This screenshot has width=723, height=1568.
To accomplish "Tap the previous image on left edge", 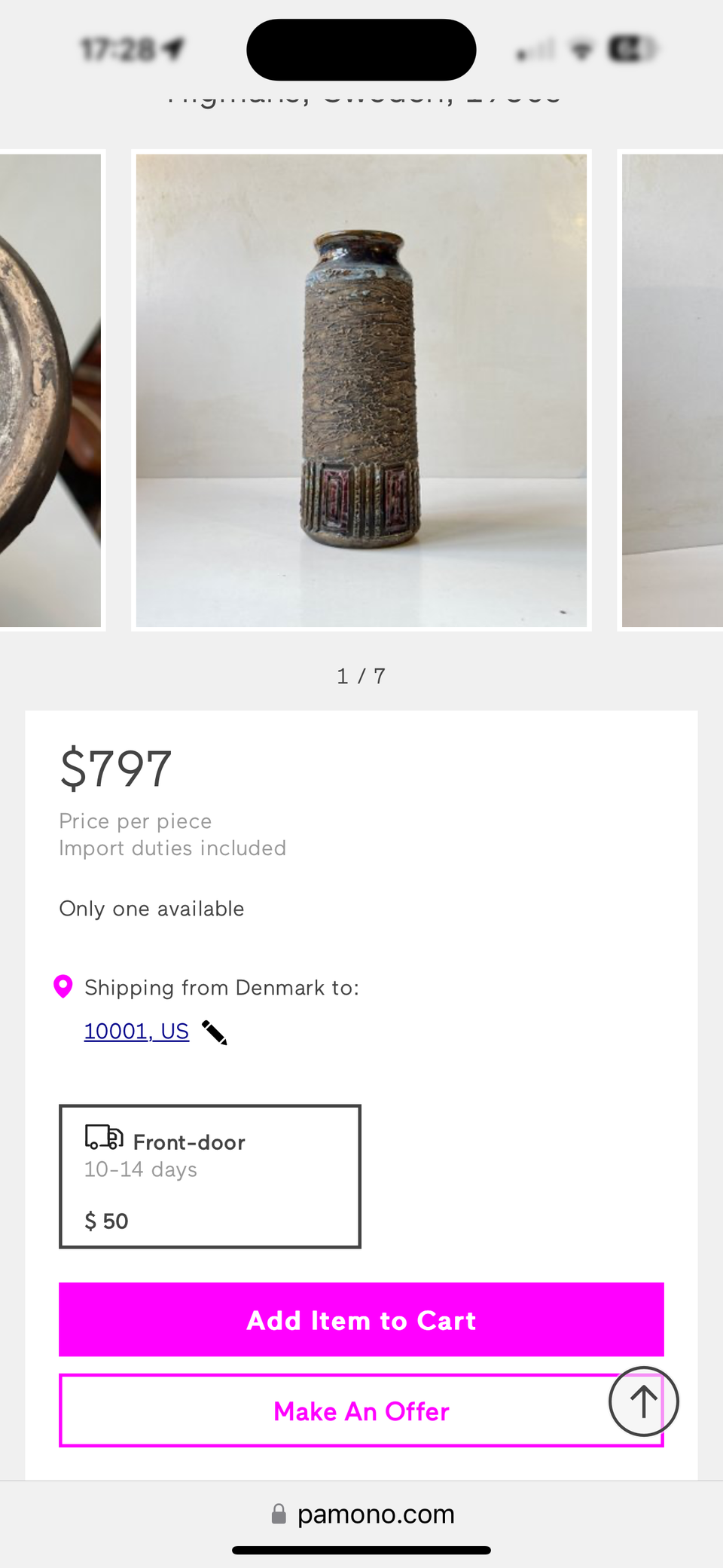I will (50, 390).
